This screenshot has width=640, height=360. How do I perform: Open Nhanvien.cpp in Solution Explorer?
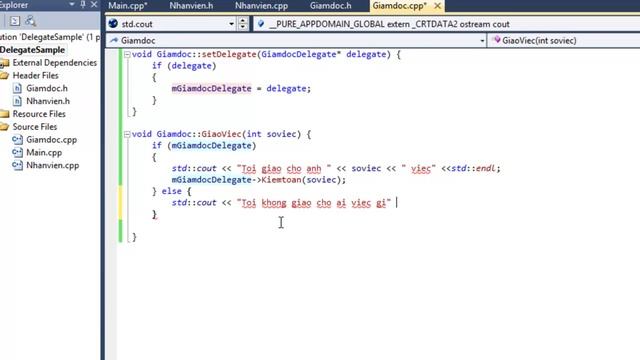[53, 165]
